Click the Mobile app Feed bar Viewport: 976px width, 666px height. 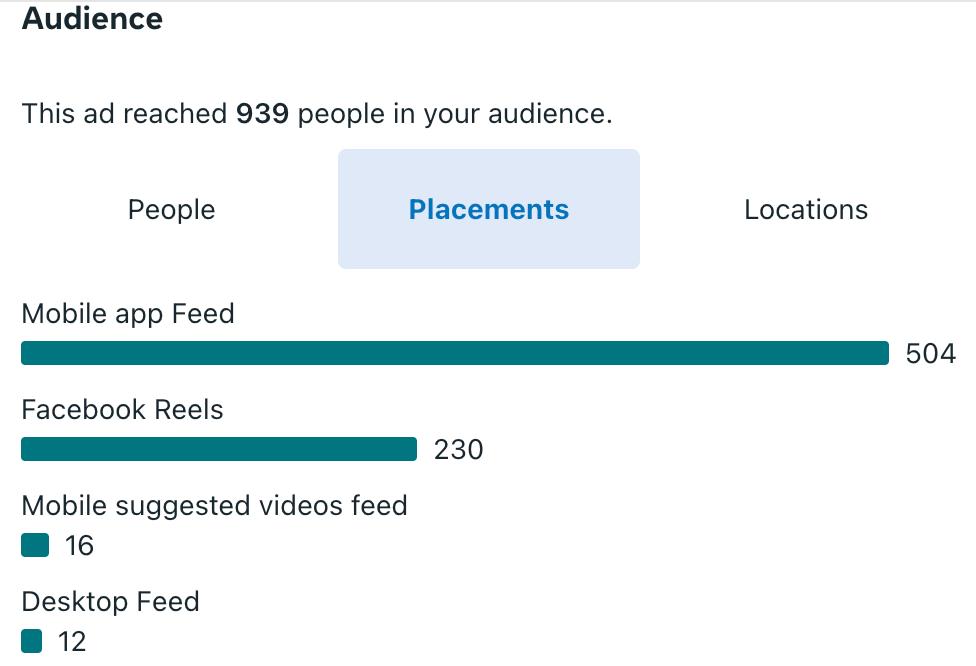[454, 353]
